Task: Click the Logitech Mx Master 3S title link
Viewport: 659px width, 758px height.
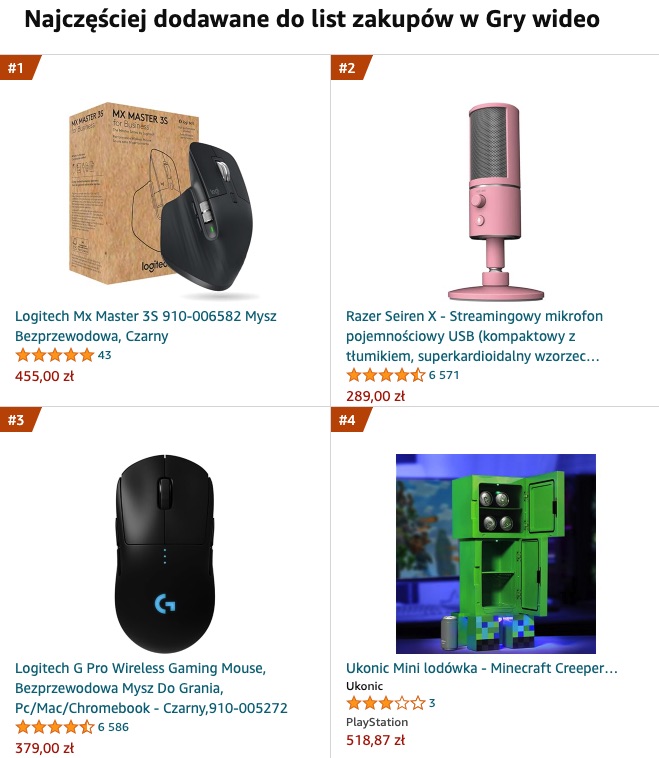Action: tap(146, 326)
